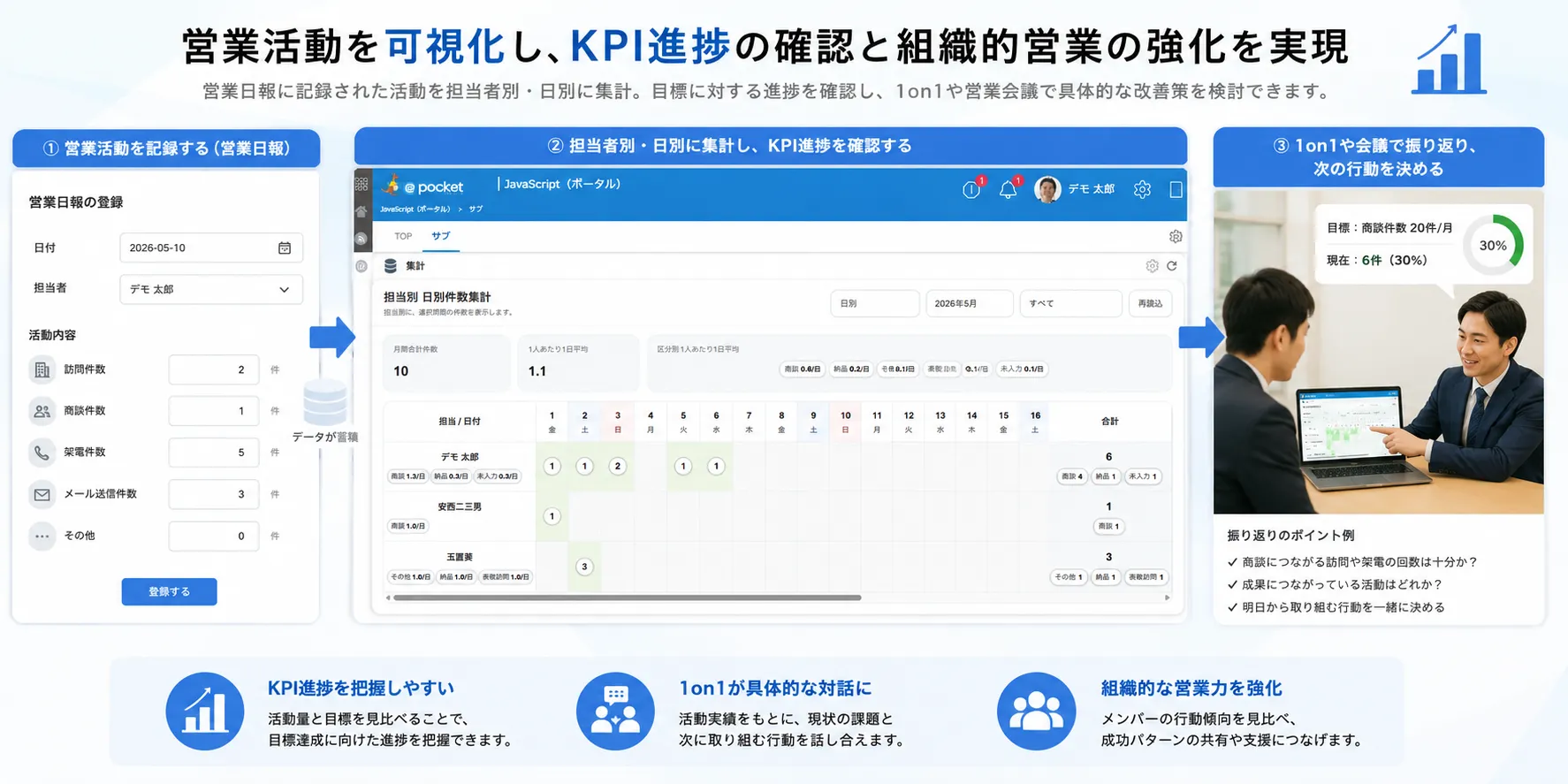The width and height of the screenshot is (1568, 784).
Task: Click the 1人あたり1日平均 card showing 1.1
Action: (578, 362)
